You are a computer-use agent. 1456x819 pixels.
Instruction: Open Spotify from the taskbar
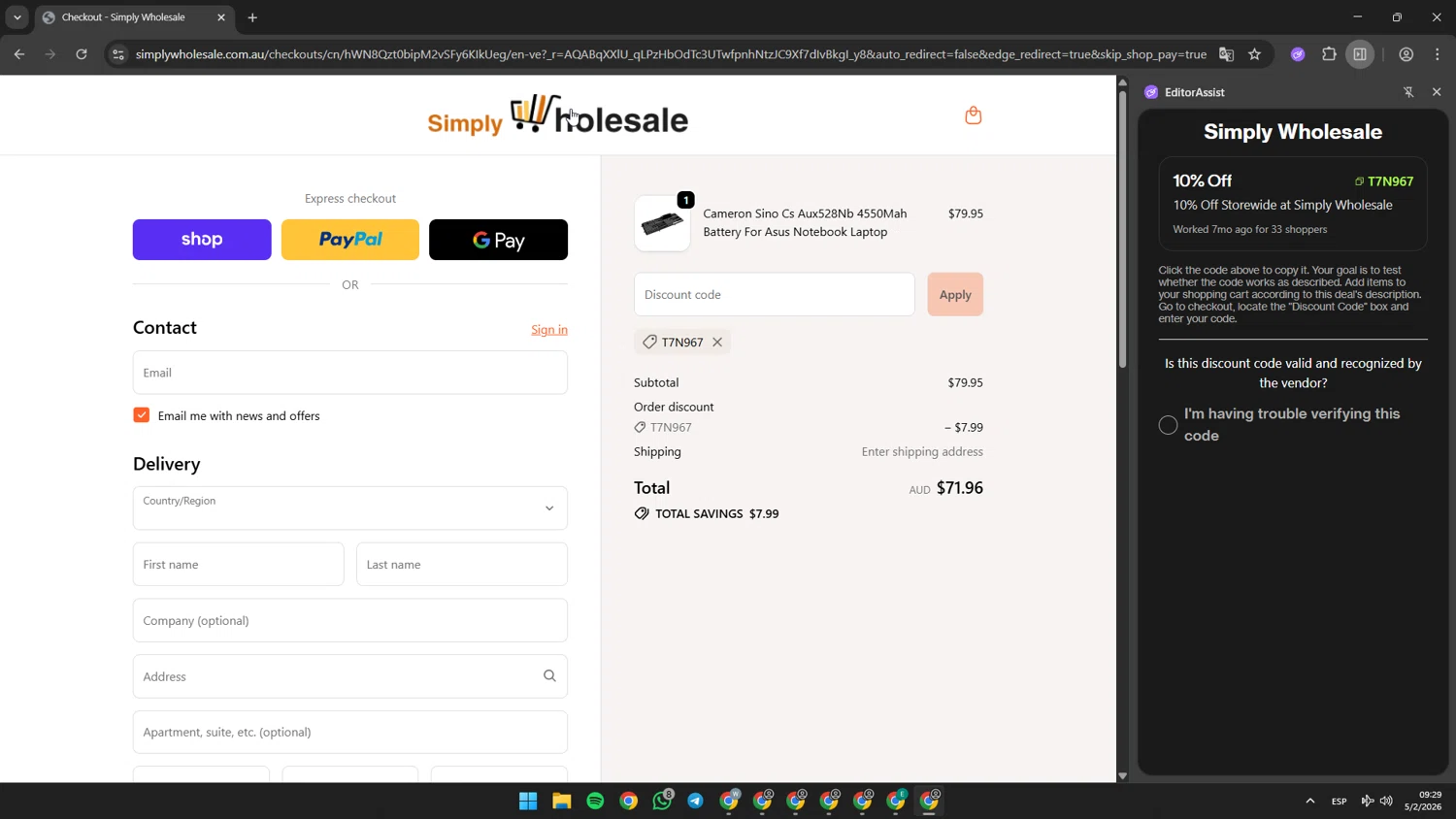pos(595,801)
